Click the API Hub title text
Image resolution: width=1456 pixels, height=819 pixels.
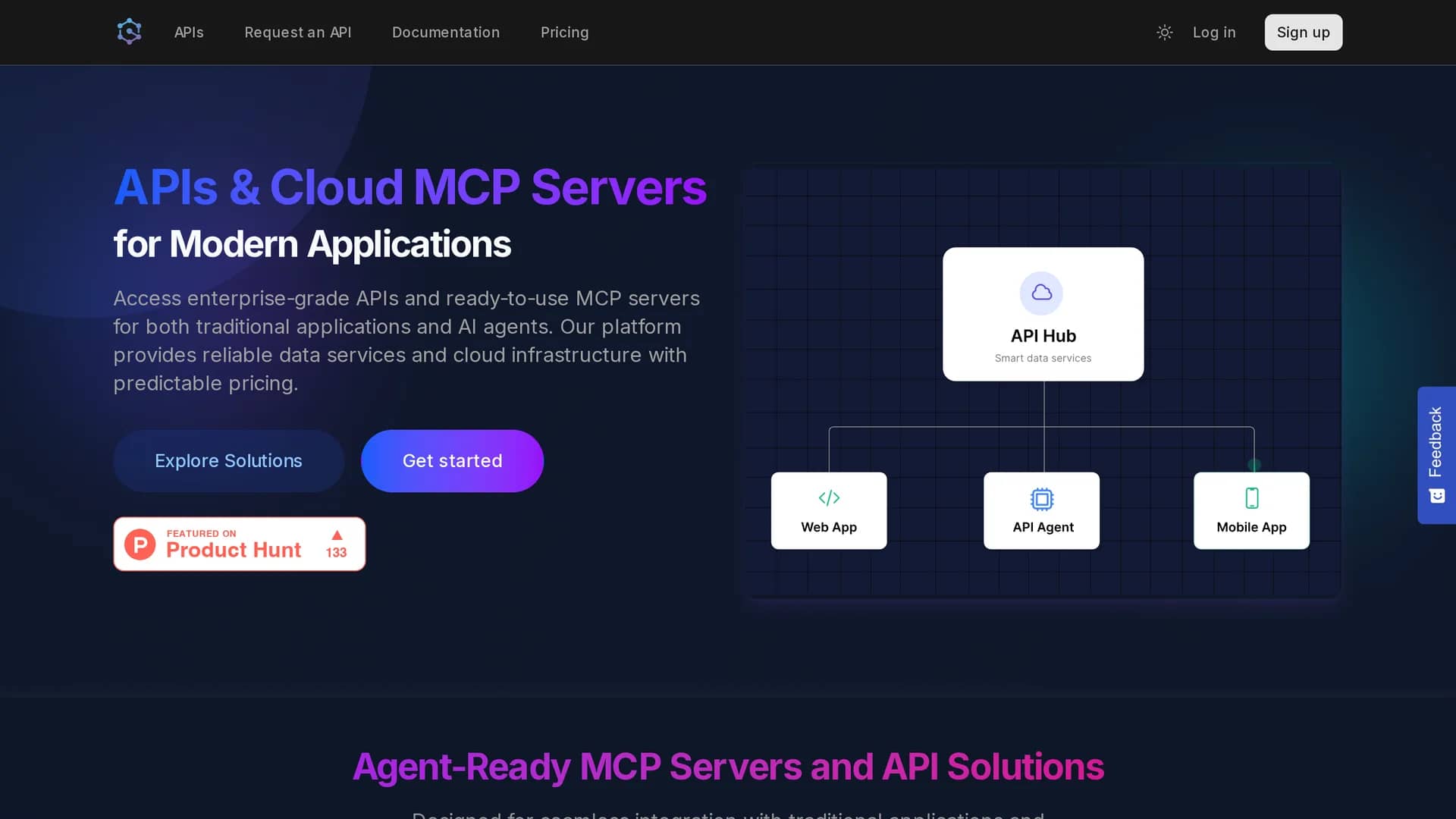coord(1043,335)
